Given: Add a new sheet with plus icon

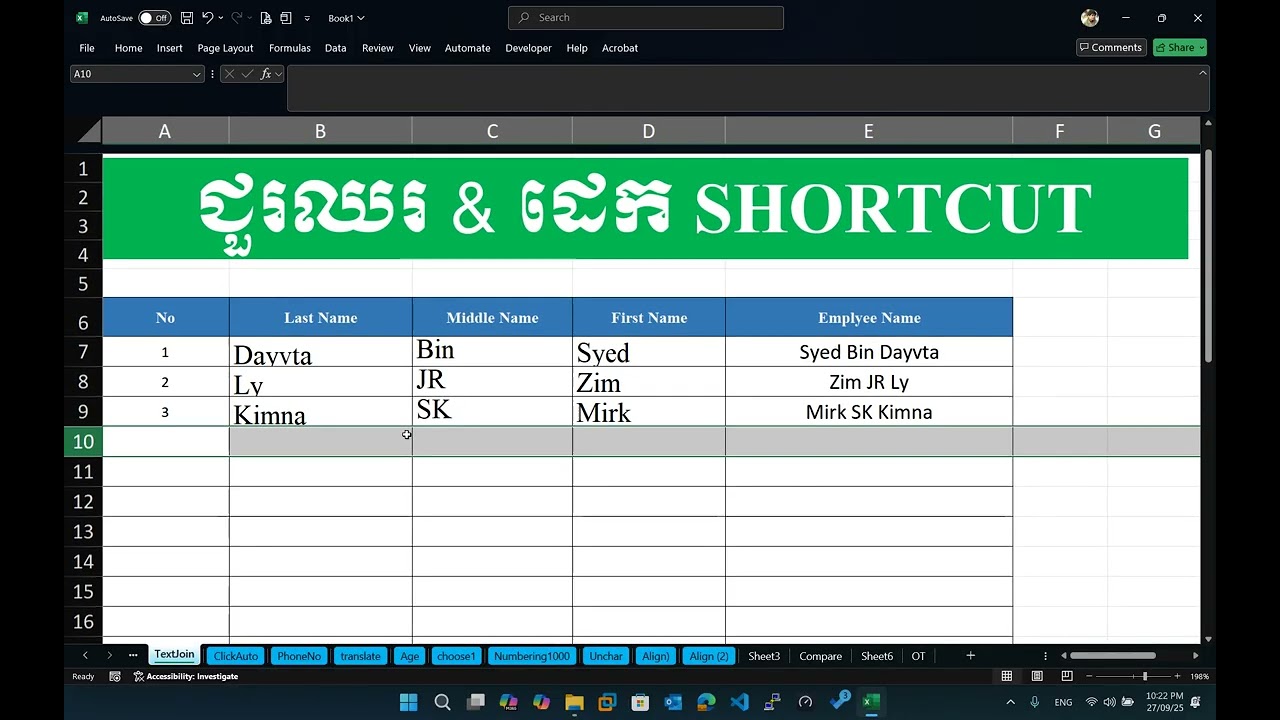Looking at the screenshot, I should 970,655.
